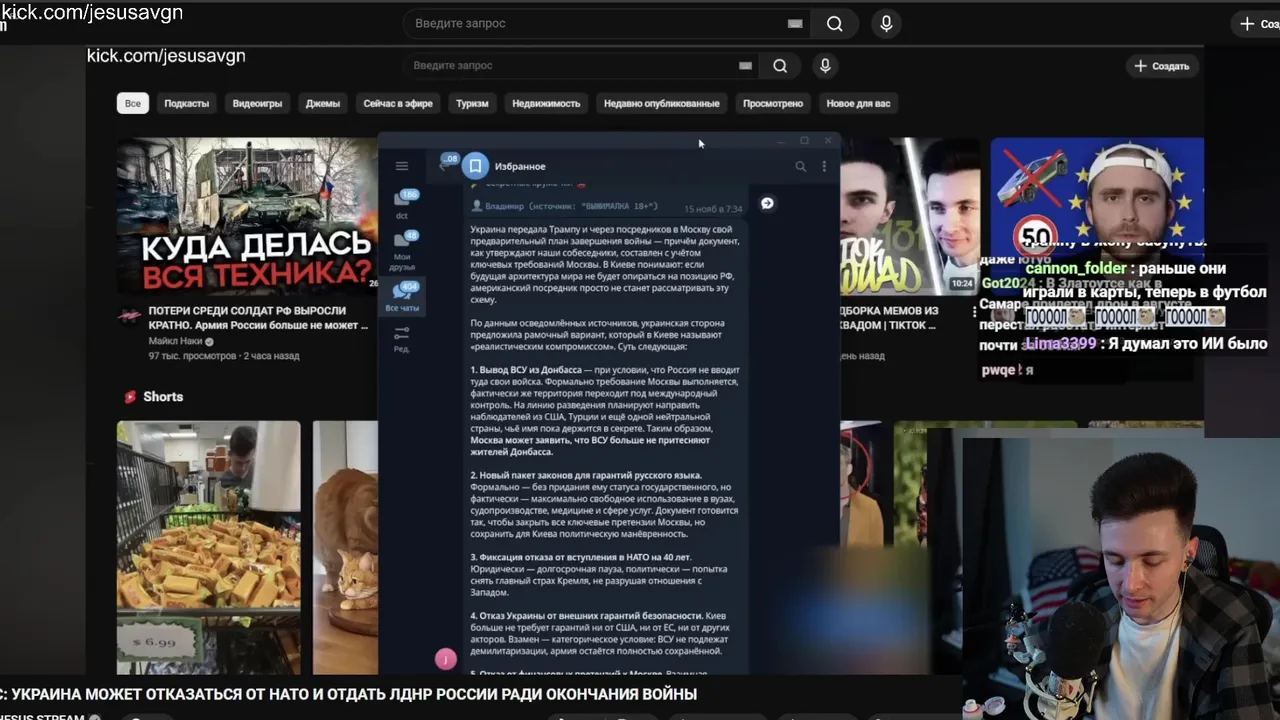Select the Просмотрено filter chip

pos(773,103)
